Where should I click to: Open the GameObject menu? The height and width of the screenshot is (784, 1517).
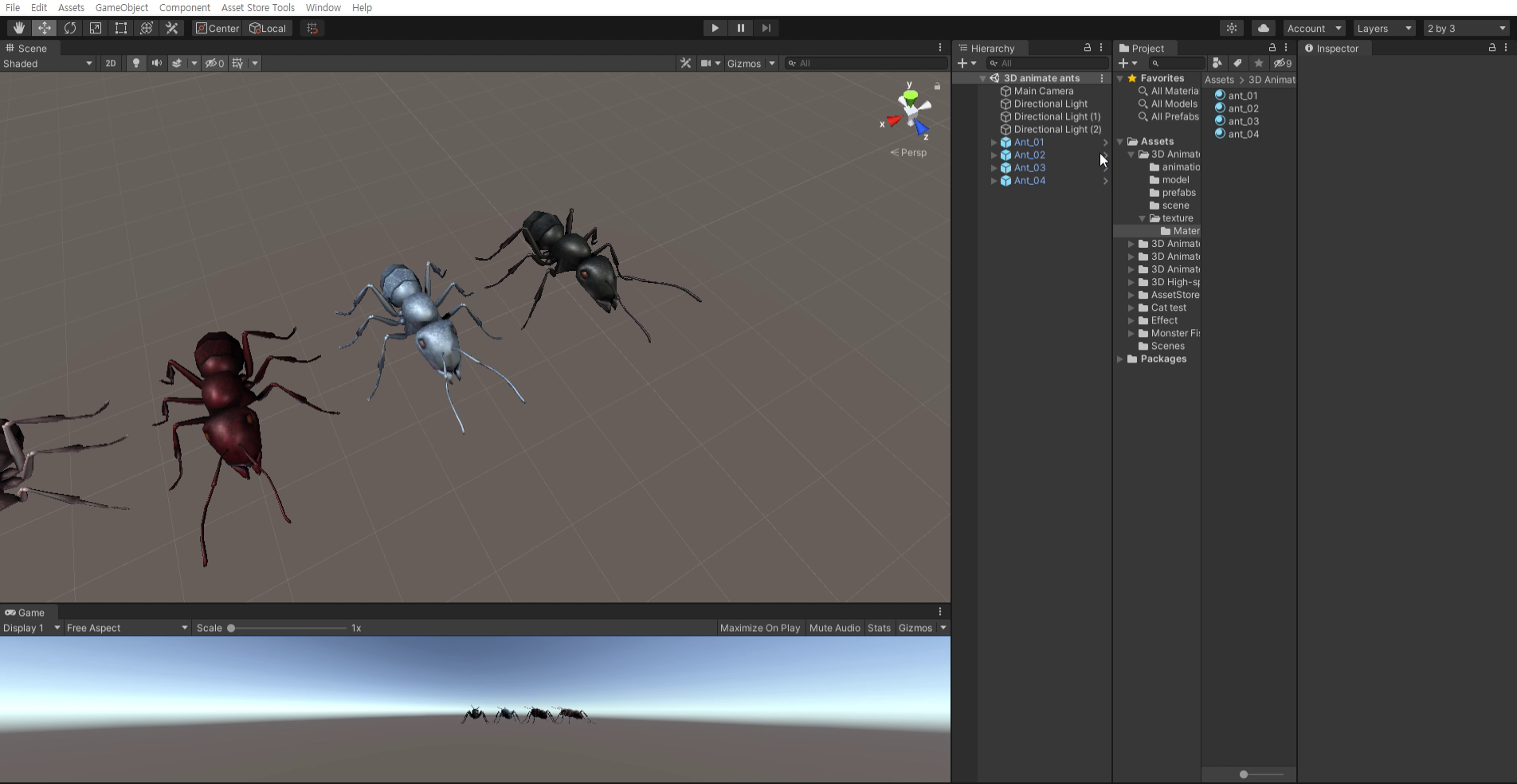point(122,7)
